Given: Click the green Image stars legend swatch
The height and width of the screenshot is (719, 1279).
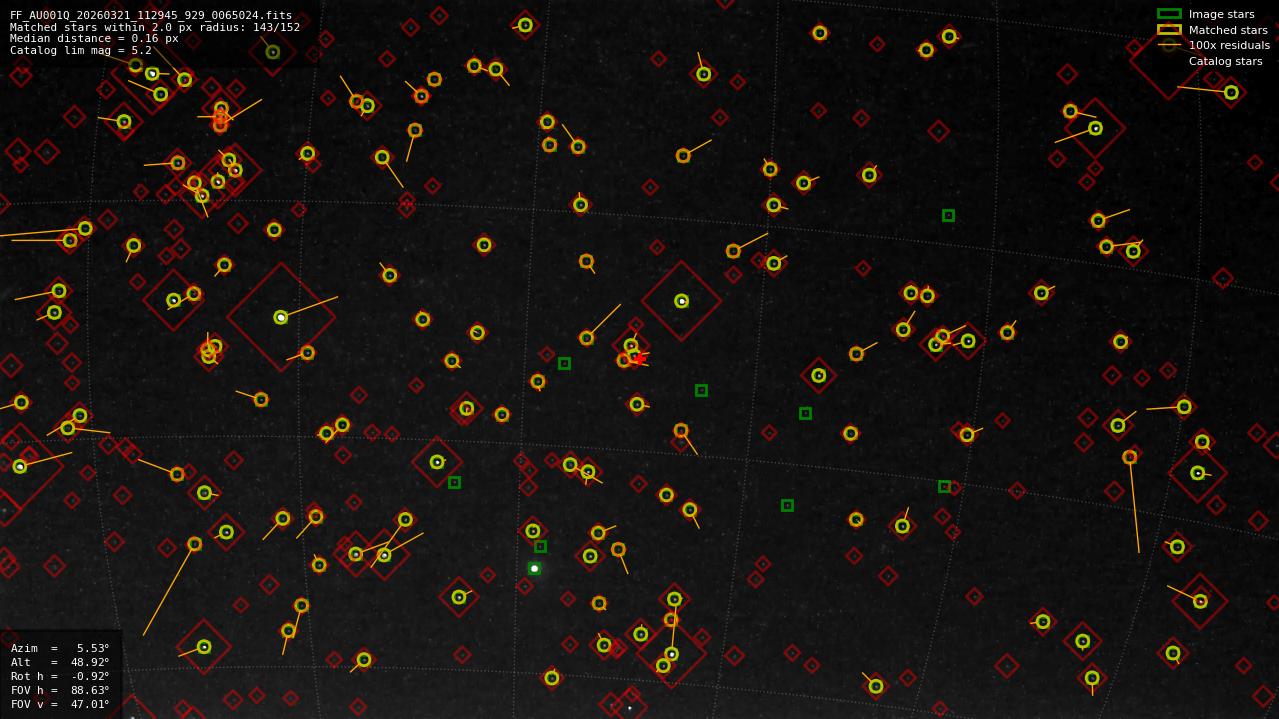Looking at the screenshot, I should pyautogui.click(x=1169, y=14).
